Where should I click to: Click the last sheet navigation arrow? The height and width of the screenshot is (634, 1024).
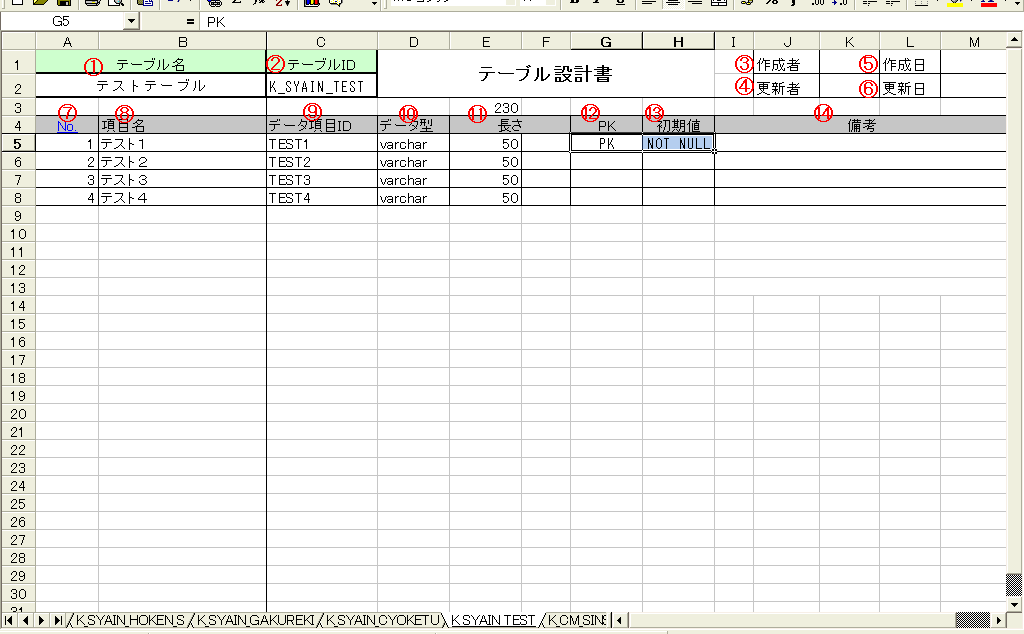tap(56, 621)
